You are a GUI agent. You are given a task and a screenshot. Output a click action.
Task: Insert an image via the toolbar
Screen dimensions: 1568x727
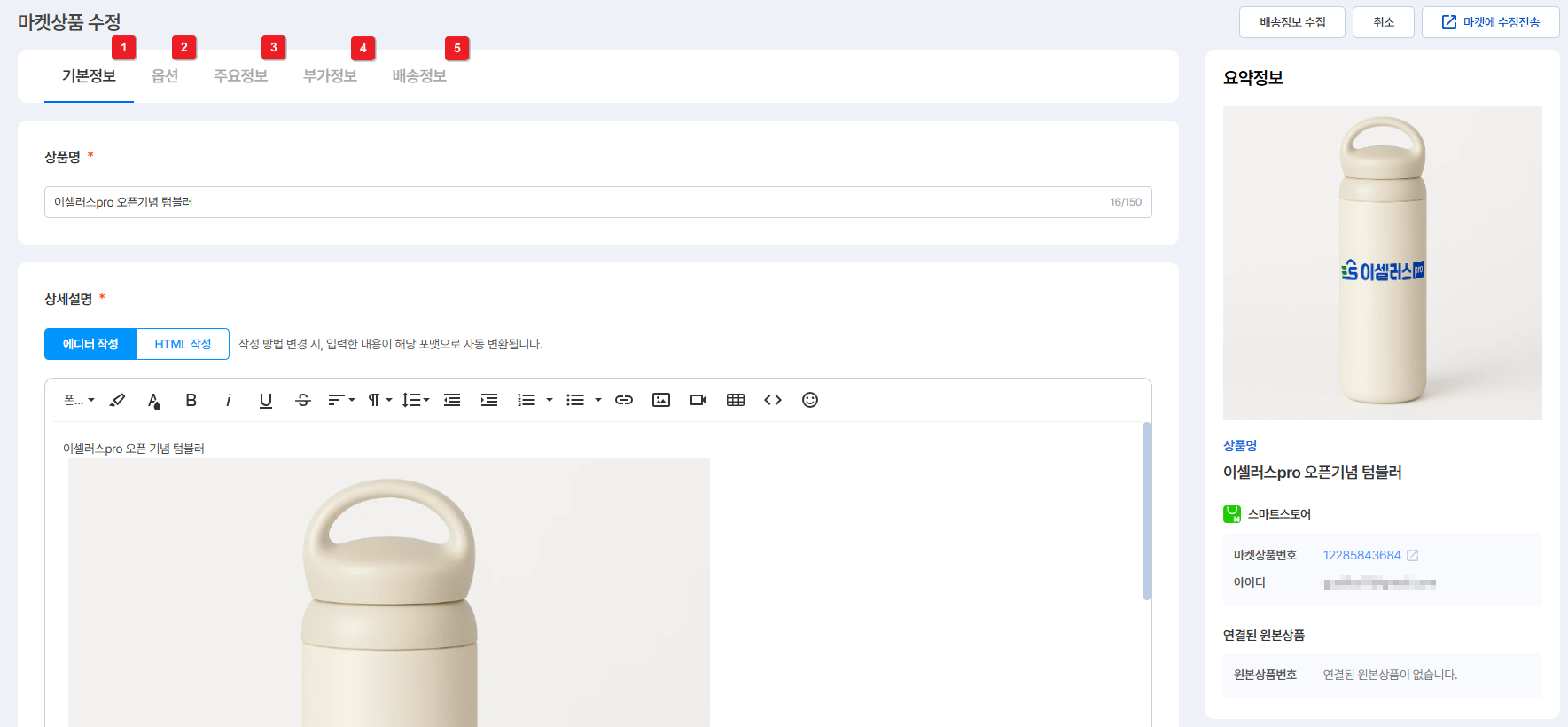pyautogui.click(x=661, y=400)
